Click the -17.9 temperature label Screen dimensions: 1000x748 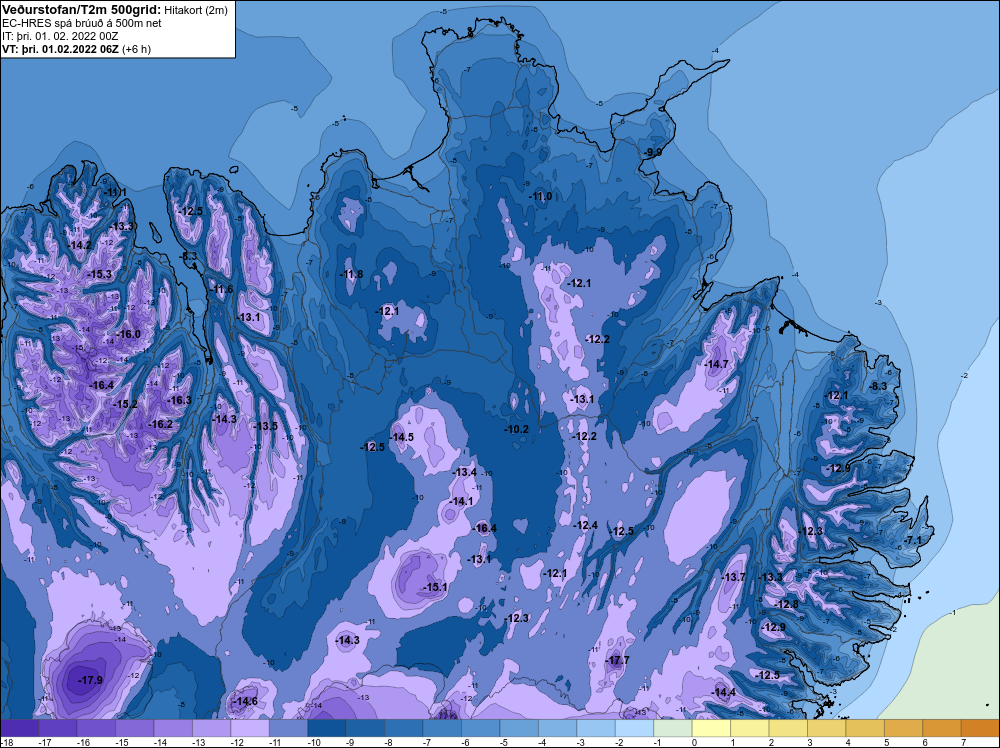click(90, 680)
